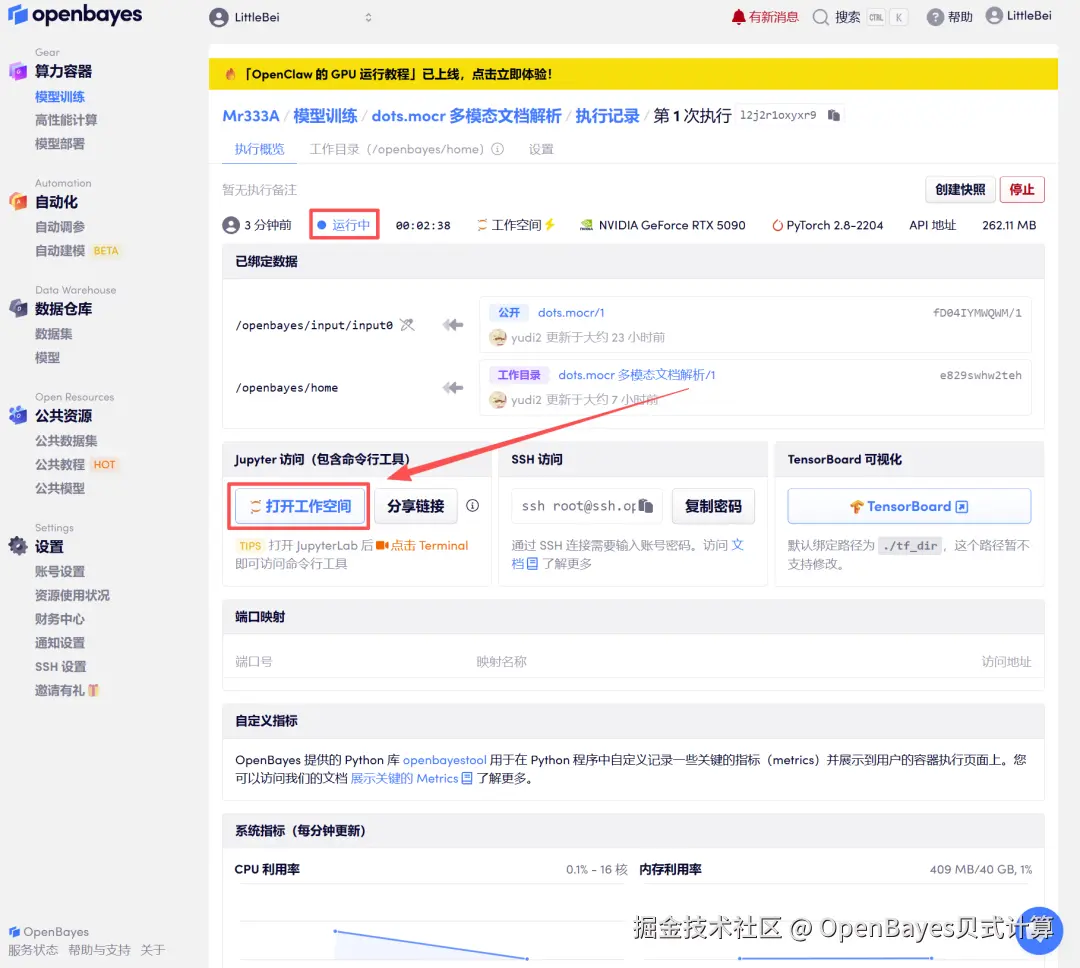The image size is (1080, 968).
Task: Click the 打开工作空间 button
Action: 300,506
